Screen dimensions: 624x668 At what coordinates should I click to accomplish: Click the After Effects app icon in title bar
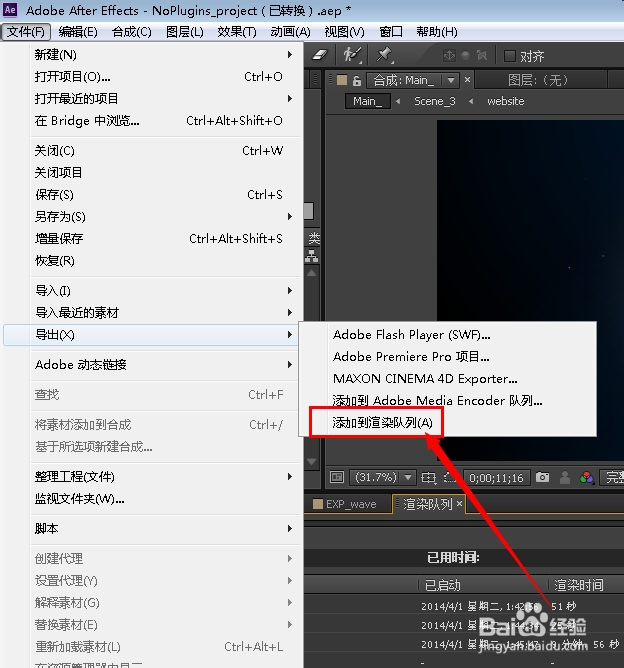pos(10,9)
